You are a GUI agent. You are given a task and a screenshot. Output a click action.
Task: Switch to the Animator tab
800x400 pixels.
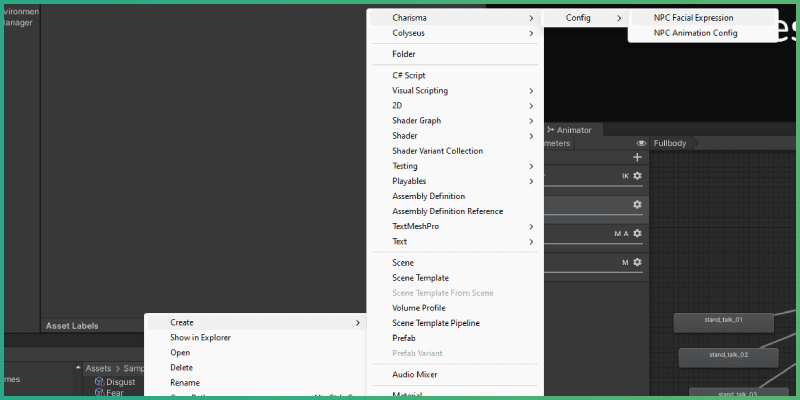coord(573,130)
